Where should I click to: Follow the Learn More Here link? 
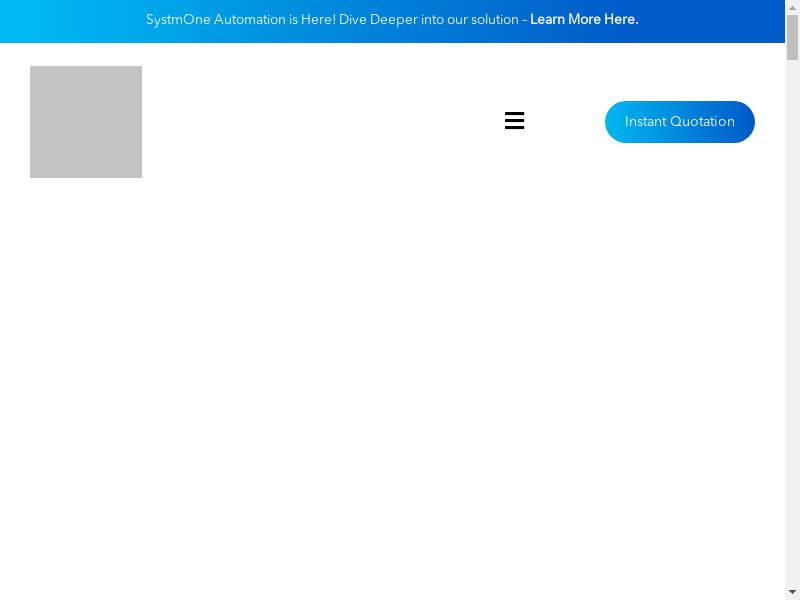click(584, 20)
